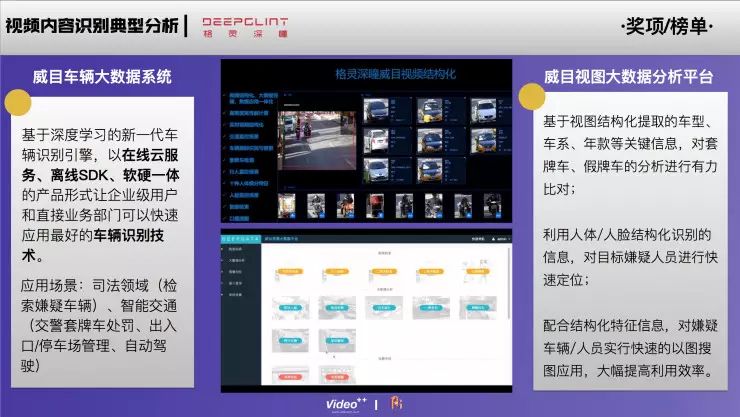Click the heading 威目车辆大数据系统
Viewport: 740px width, 417px height.
click(x=102, y=76)
